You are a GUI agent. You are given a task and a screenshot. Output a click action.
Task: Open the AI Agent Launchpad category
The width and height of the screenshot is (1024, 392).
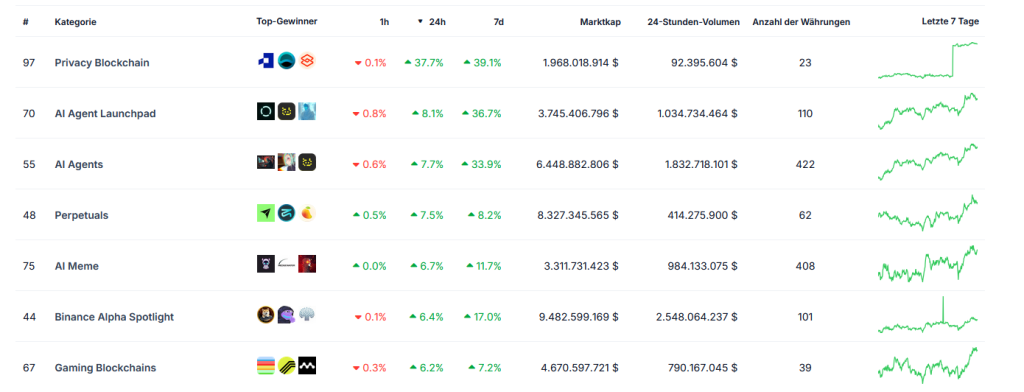coord(105,114)
